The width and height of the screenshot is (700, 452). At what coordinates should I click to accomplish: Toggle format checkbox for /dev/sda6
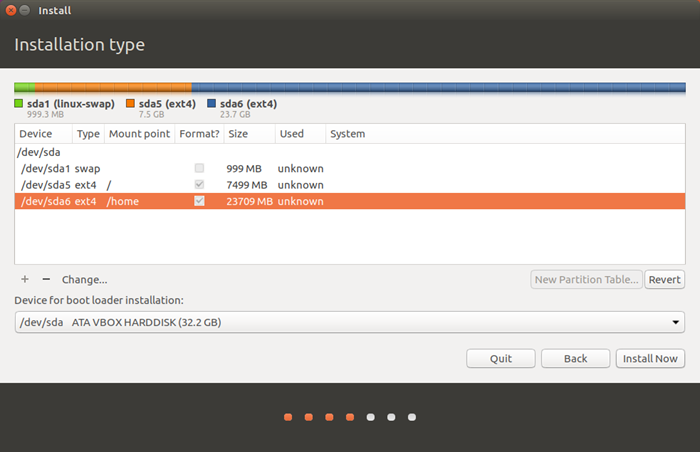(x=199, y=201)
